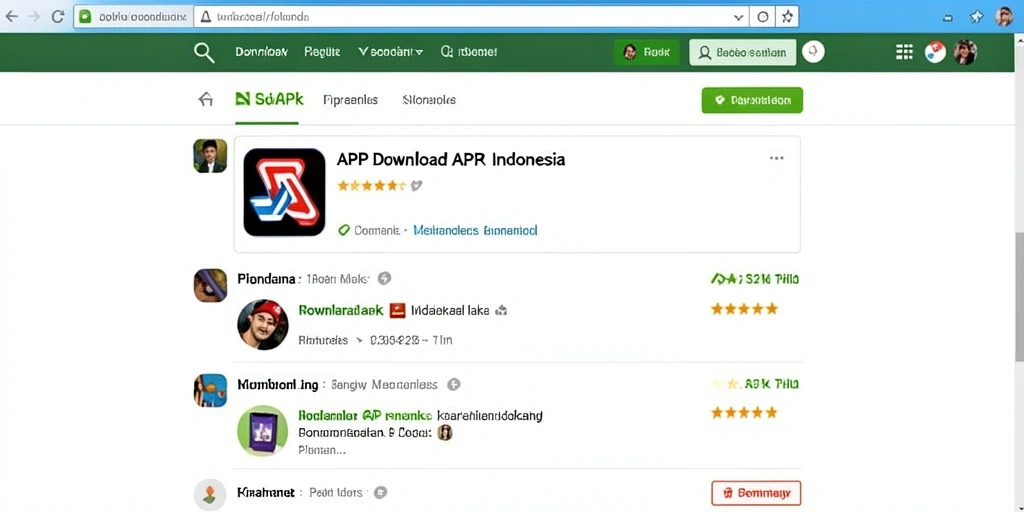Go home with the house icon

pos(206,100)
